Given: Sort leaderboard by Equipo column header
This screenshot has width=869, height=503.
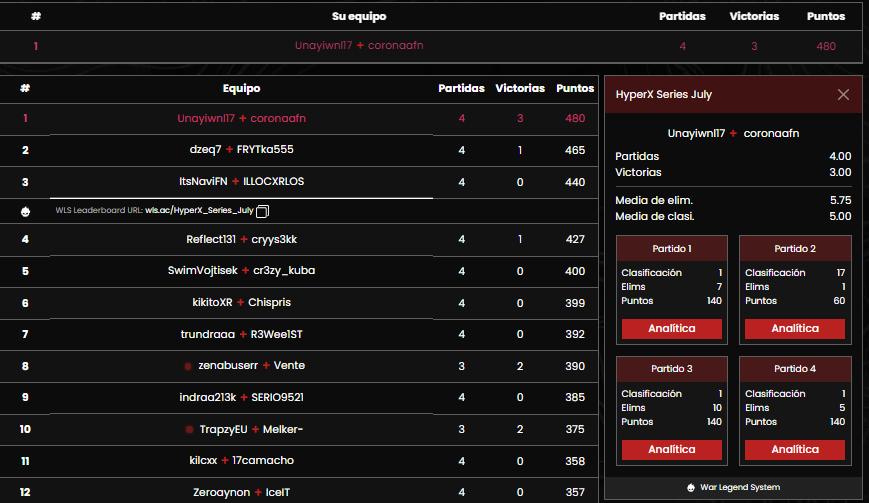Looking at the screenshot, I should coord(241,89).
